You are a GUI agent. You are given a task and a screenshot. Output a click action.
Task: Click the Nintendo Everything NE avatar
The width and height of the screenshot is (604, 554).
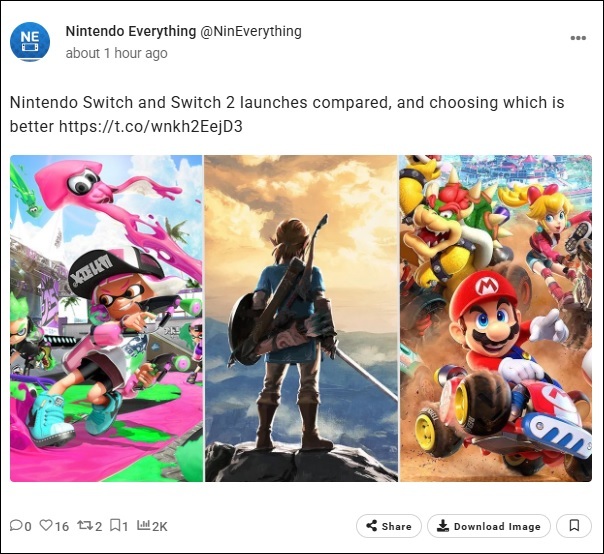[30, 42]
